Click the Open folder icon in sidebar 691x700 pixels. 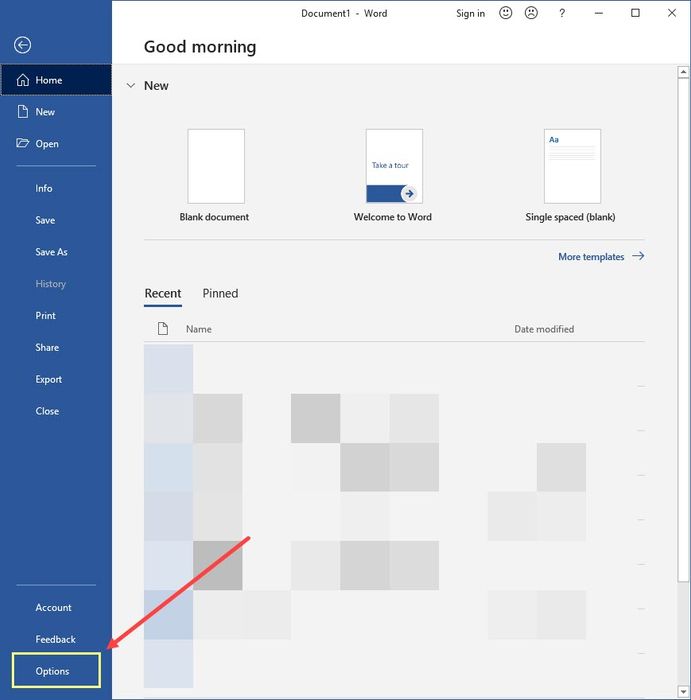coord(22,143)
